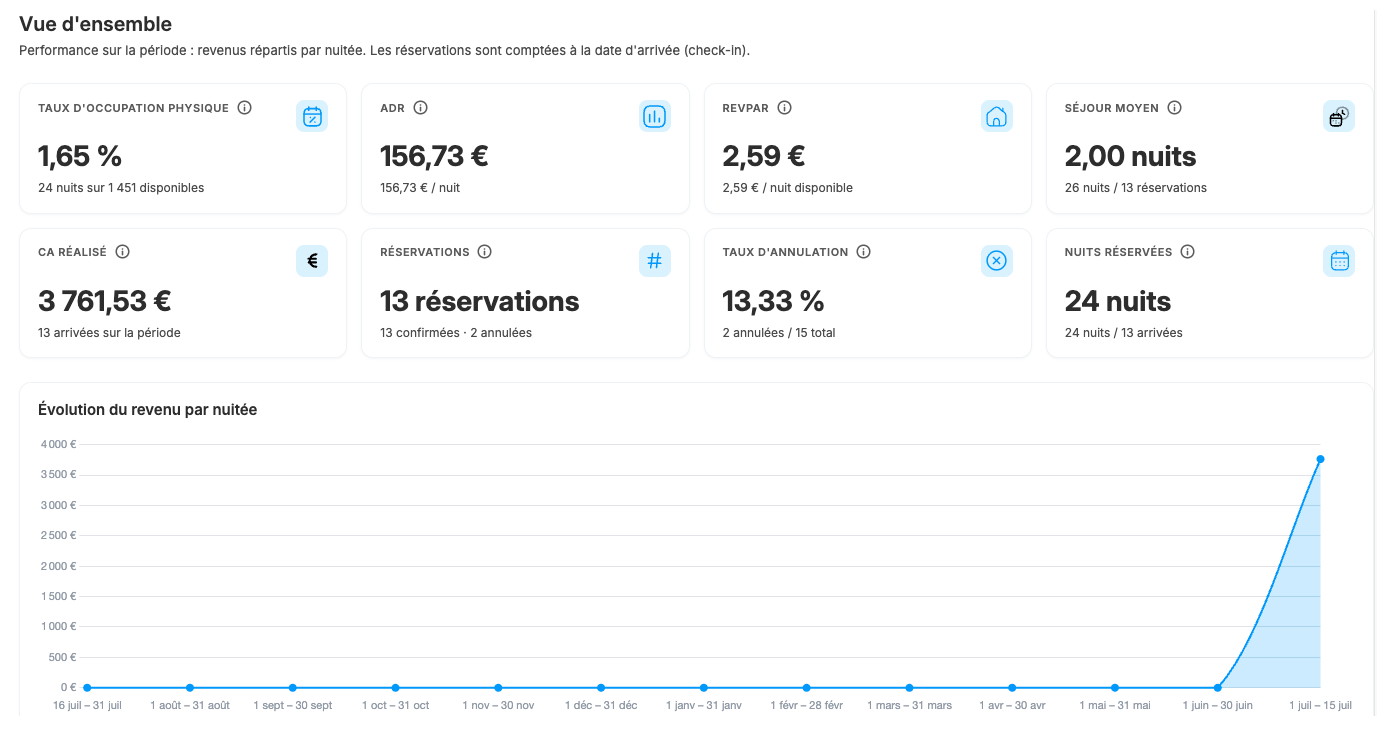Screen dimensions: 1377x734
Task: Click the text 24 nuits sur 1 451 disponibles
Action: click(x=121, y=188)
